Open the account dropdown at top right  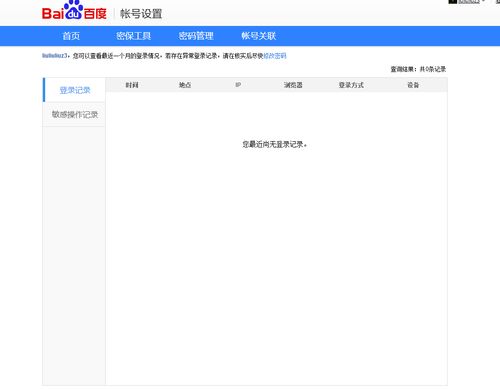pos(467,1)
